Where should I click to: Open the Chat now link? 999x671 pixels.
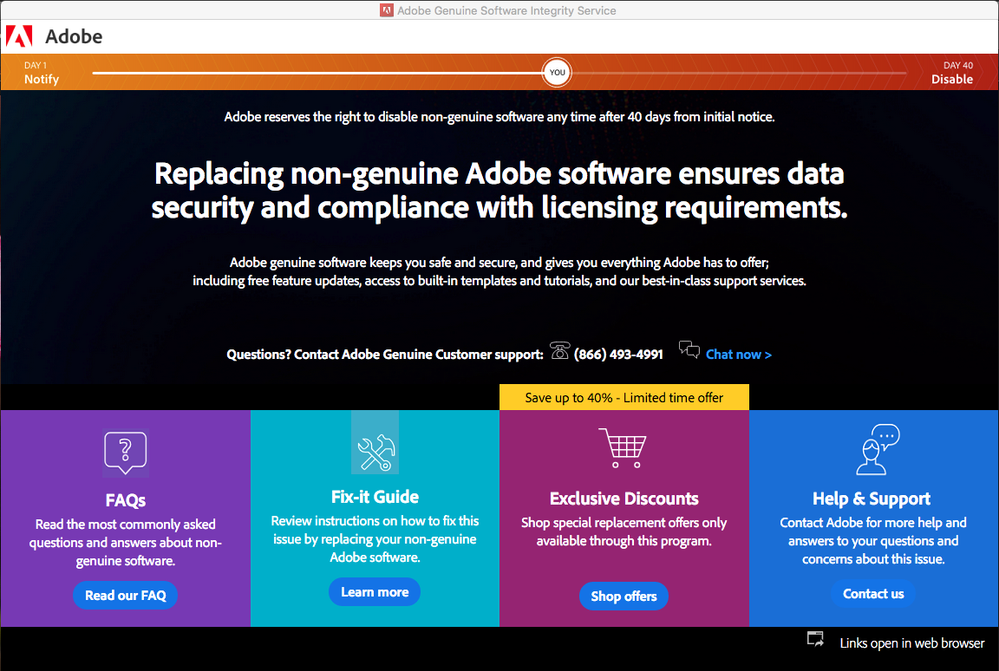coord(738,354)
